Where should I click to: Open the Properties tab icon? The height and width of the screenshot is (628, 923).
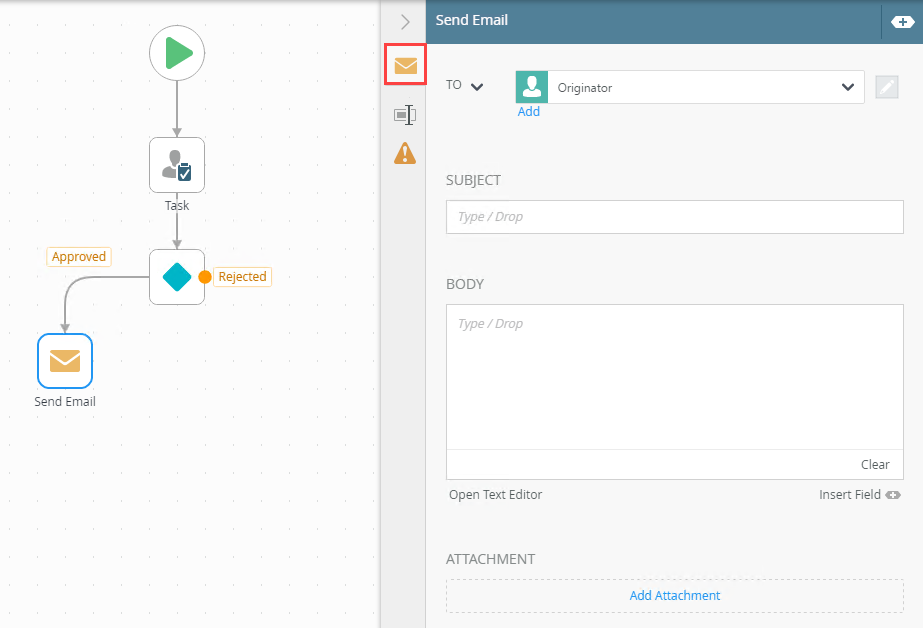[x=405, y=114]
